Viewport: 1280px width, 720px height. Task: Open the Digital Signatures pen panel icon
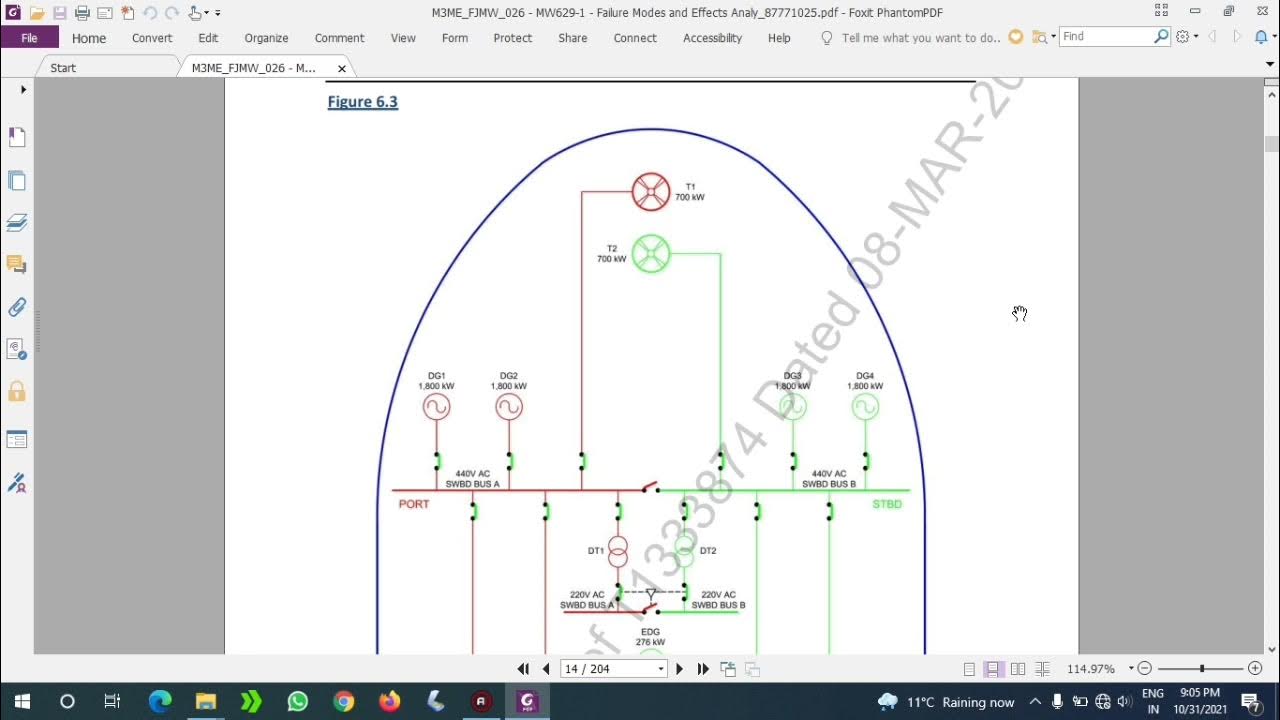[x=17, y=484]
